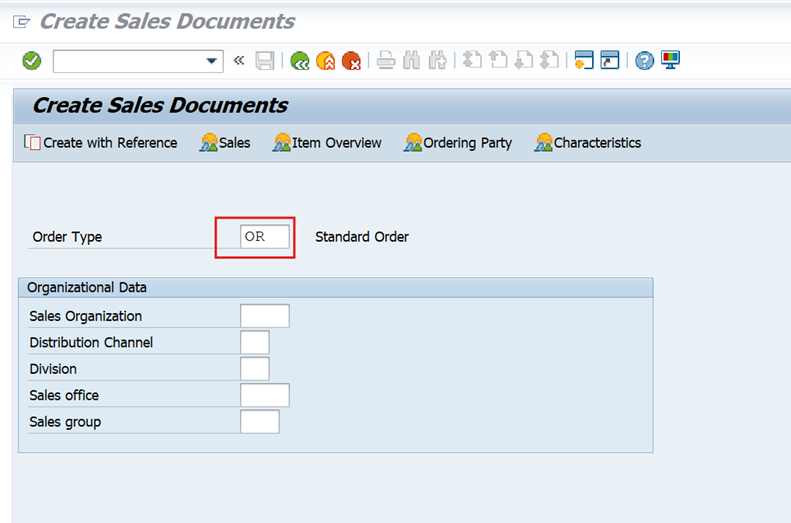
Task: Click the Item Overview button
Action: (327, 143)
